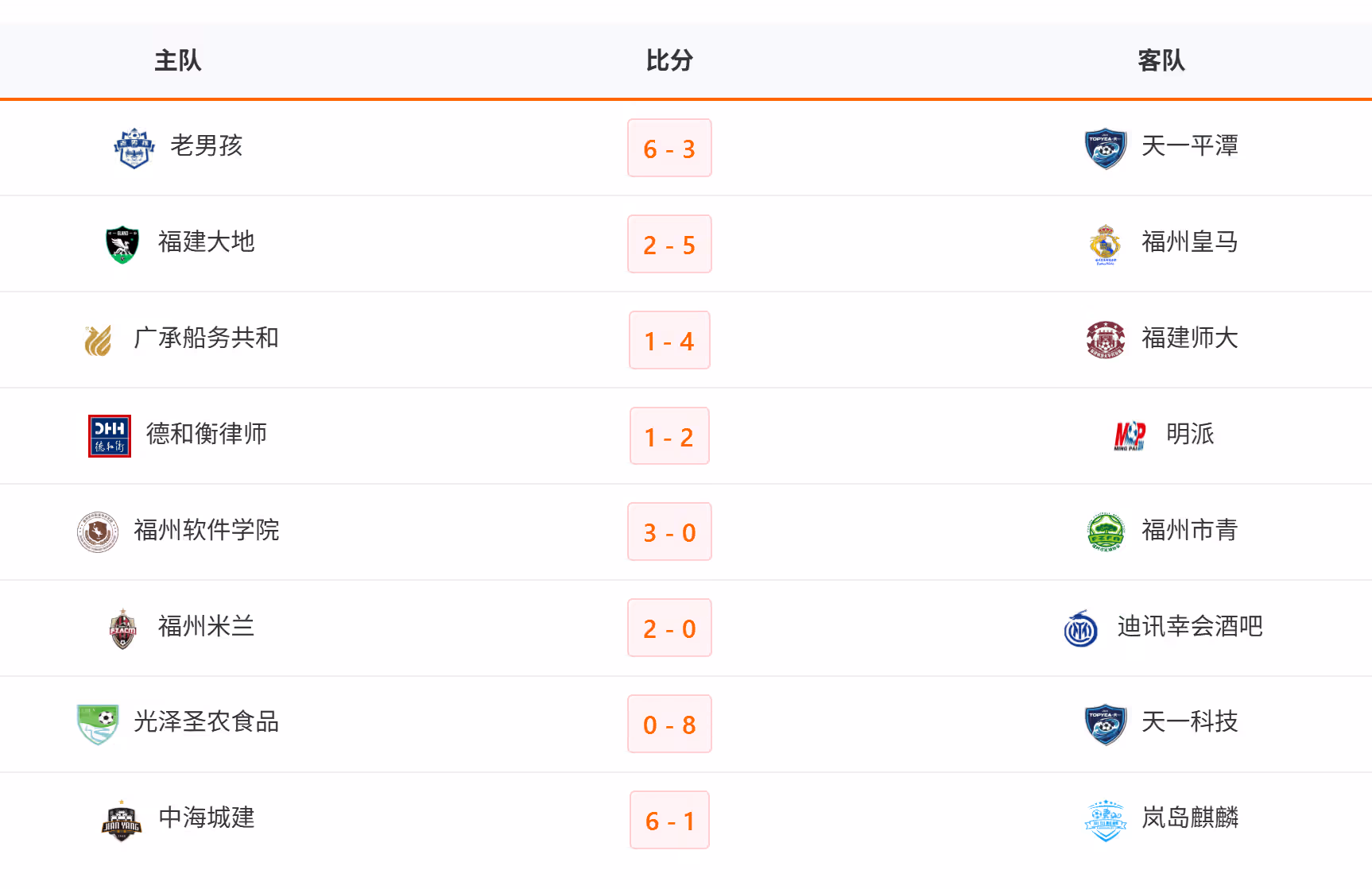Click the 明派 MP logo
The width and height of the screenshot is (1372, 889).
[x=1130, y=436]
